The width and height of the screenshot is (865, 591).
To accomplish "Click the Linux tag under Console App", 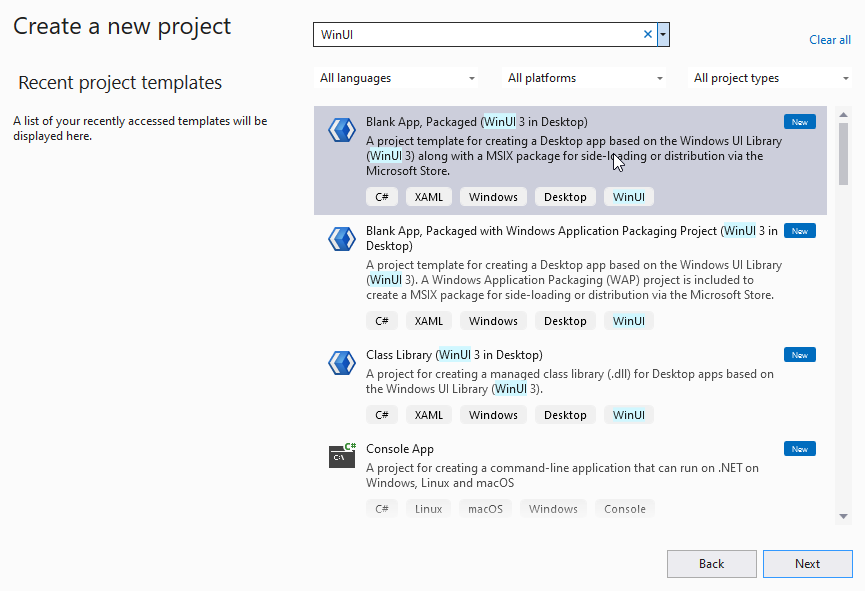I will click(428, 508).
